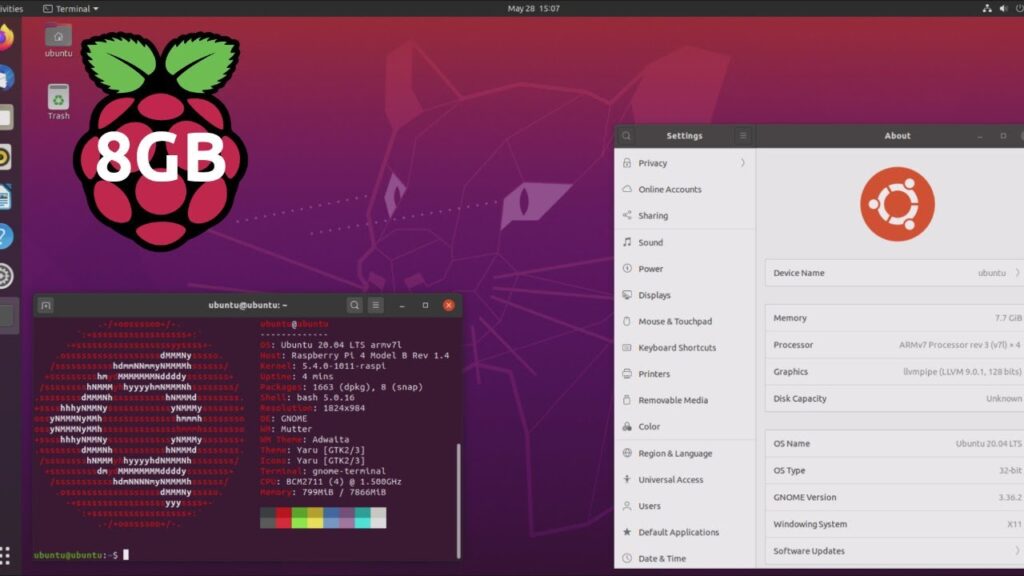Open the Trash desktop icon
The width and height of the screenshot is (1024, 576).
coord(59,101)
